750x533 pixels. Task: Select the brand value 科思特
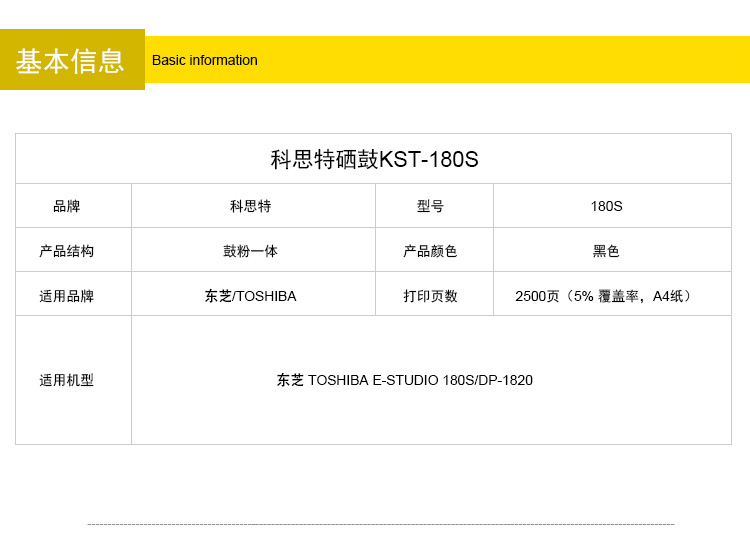250,206
